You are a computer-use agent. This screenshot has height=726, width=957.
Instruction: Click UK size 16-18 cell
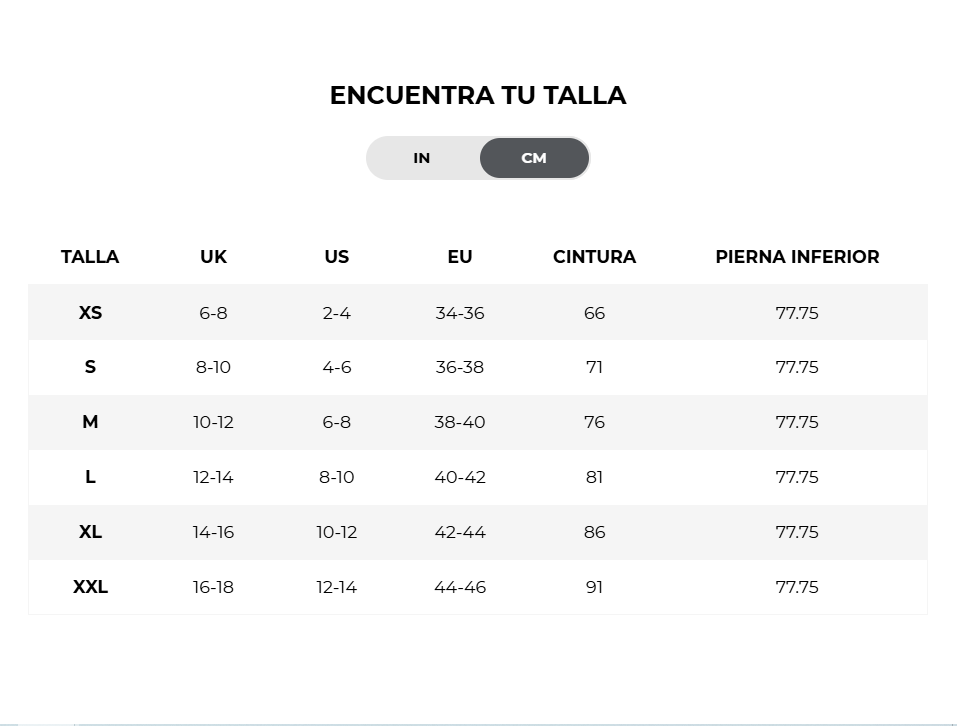[x=213, y=587]
